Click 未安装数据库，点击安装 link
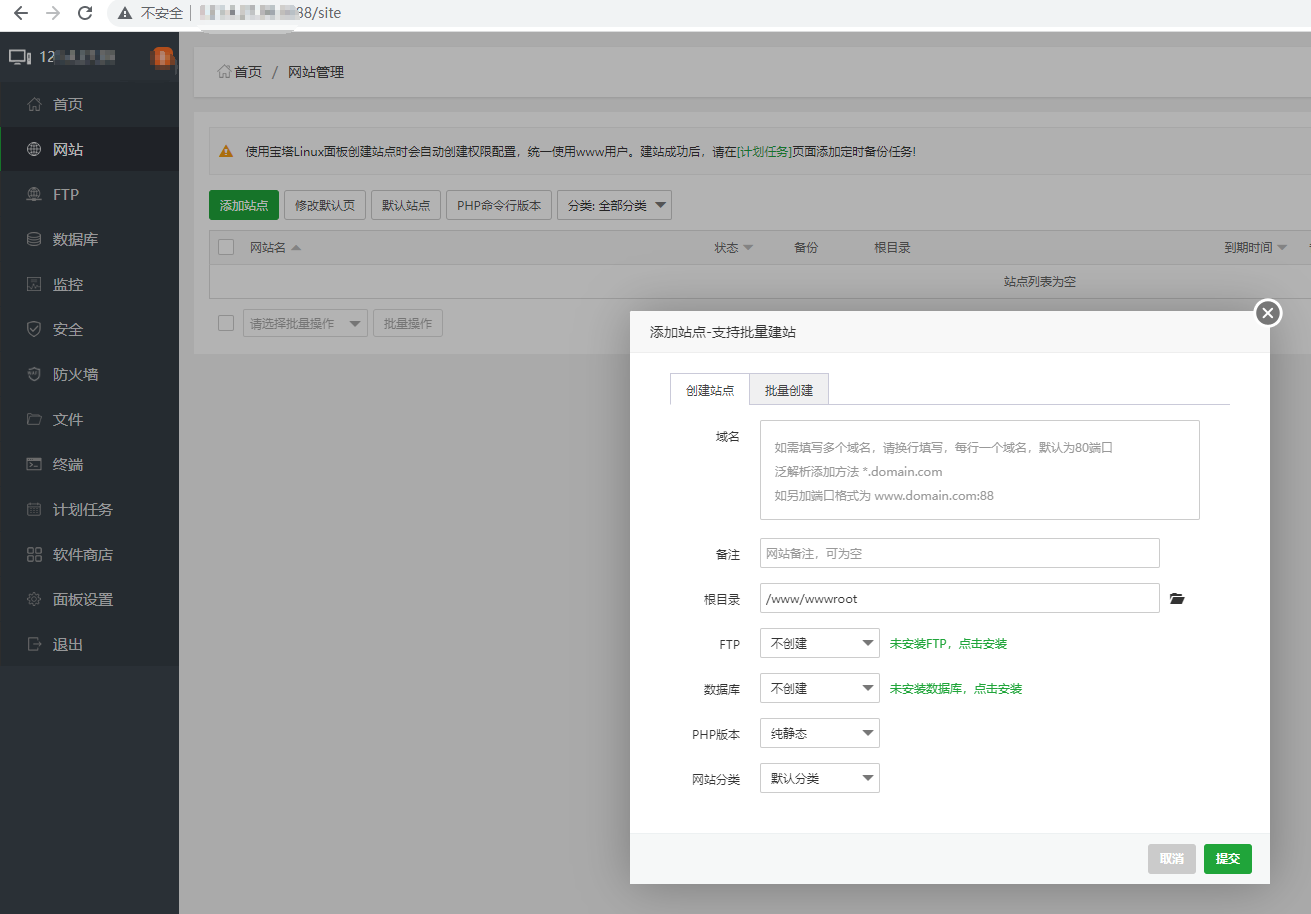The image size is (1311, 914). (x=956, y=689)
